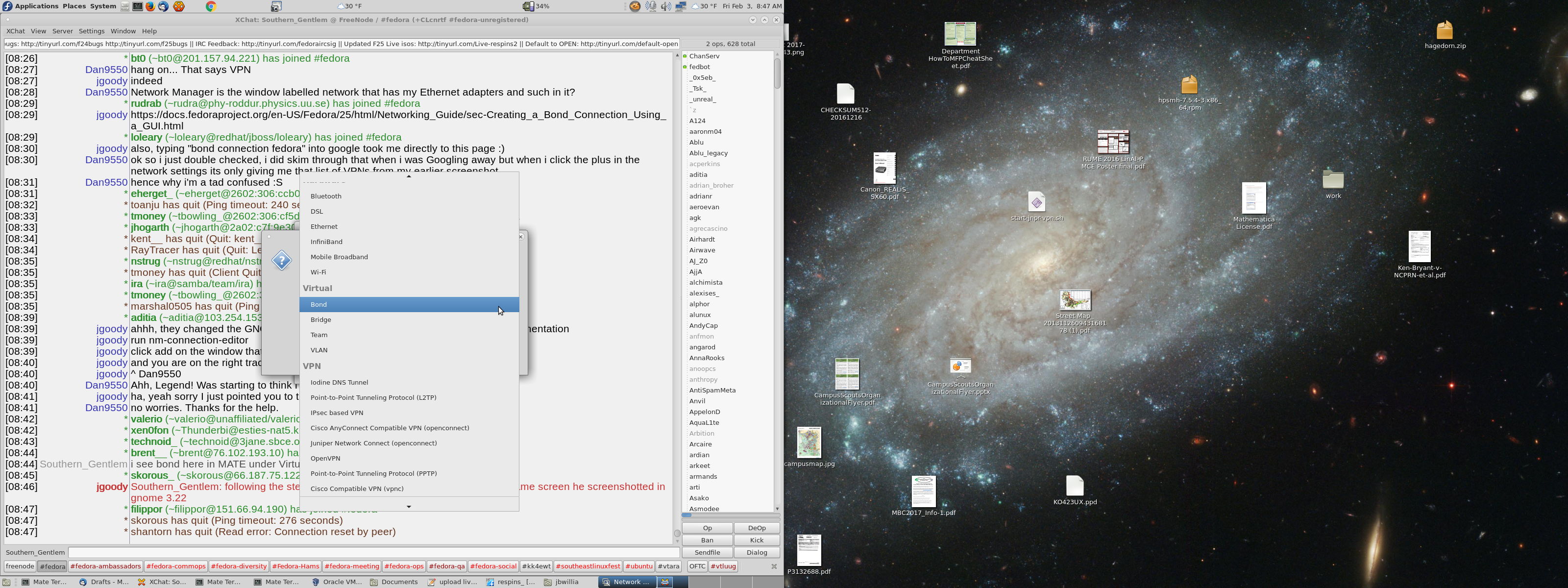1568x588 pixels.
Task: Select fedbot in the user list
Action: coord(699,67)
